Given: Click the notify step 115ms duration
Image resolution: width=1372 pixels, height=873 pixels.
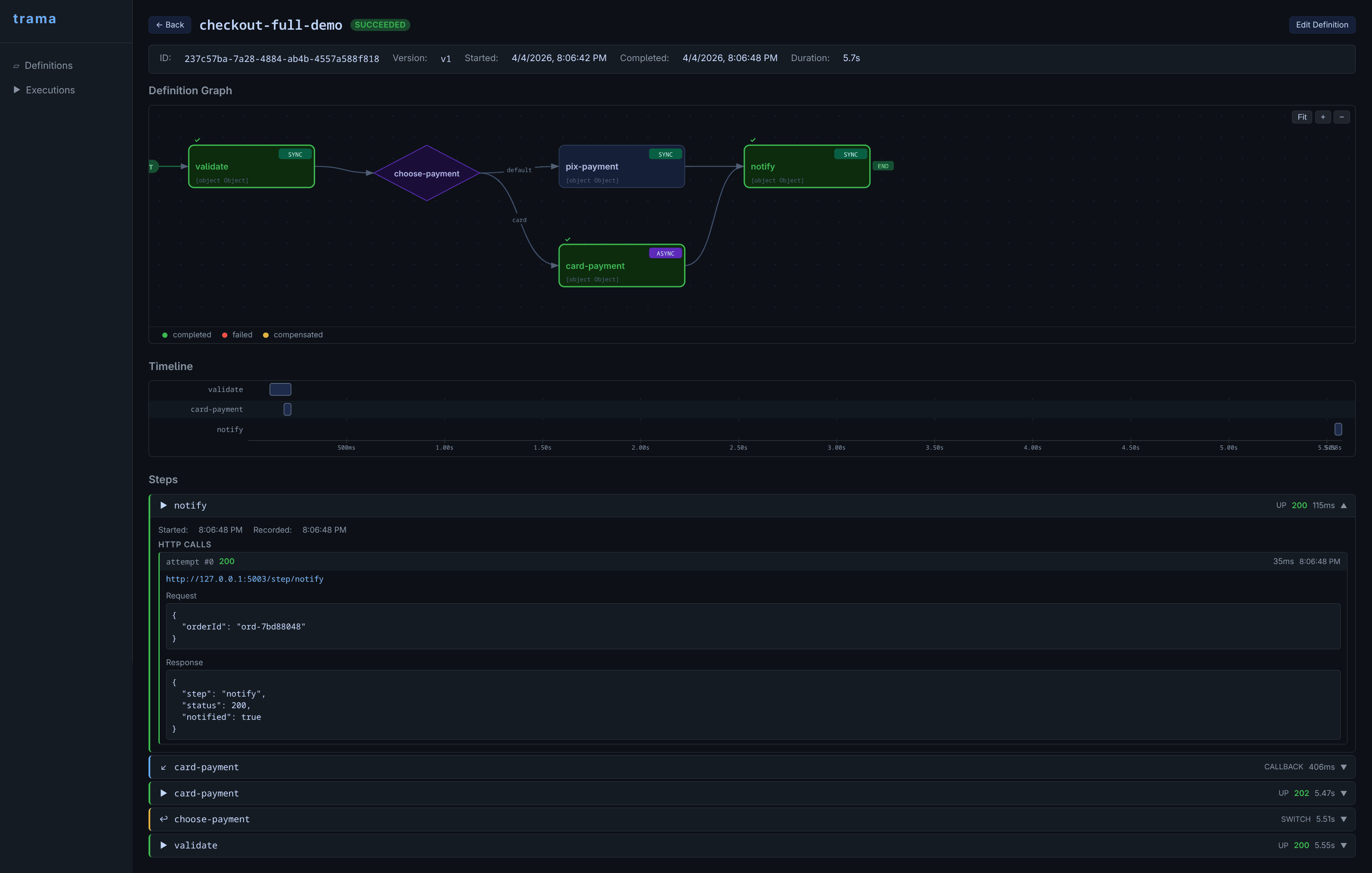Looking at the screenshot, I should coord(1324,506).
